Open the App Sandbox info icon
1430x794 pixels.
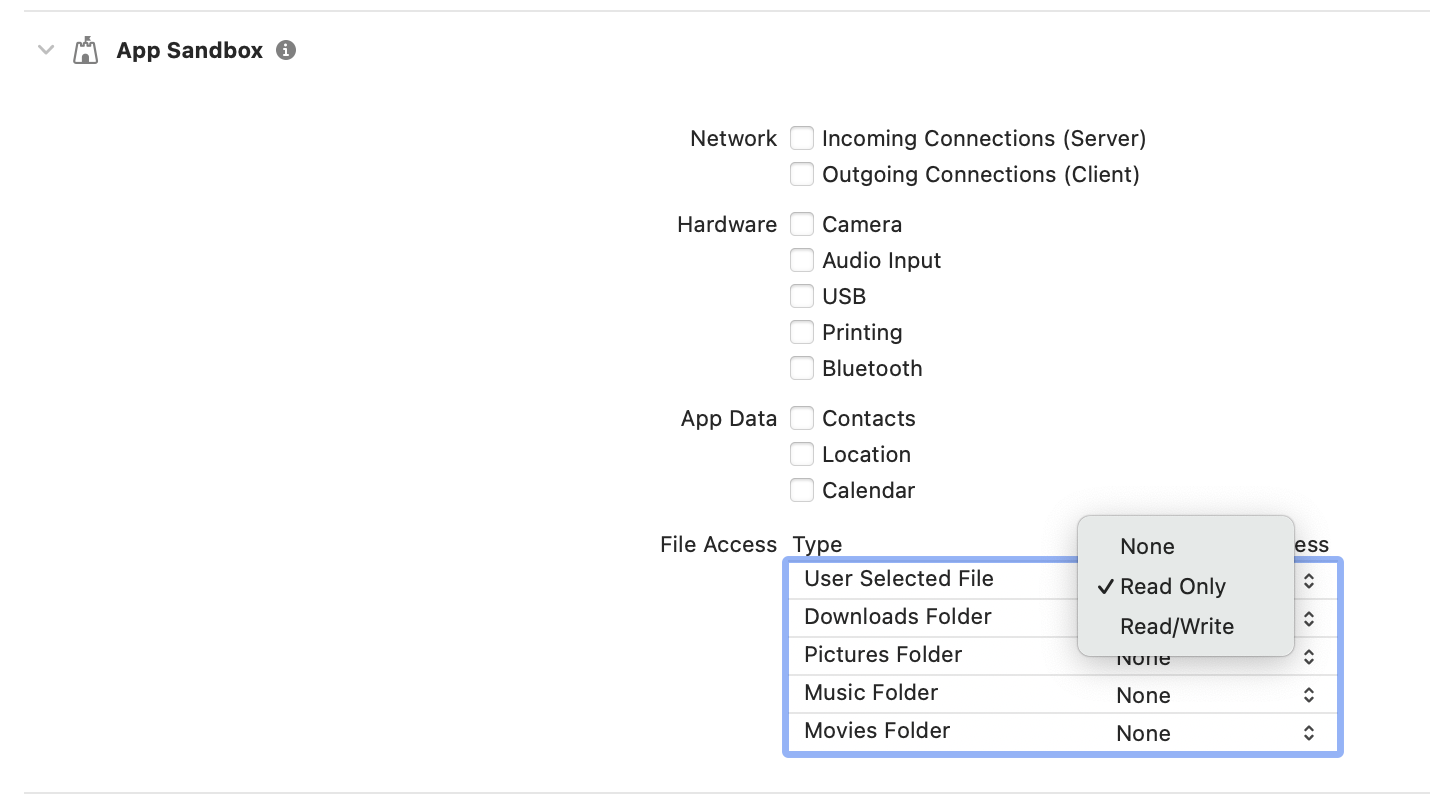pyautogui.click(x=286, y=50)
